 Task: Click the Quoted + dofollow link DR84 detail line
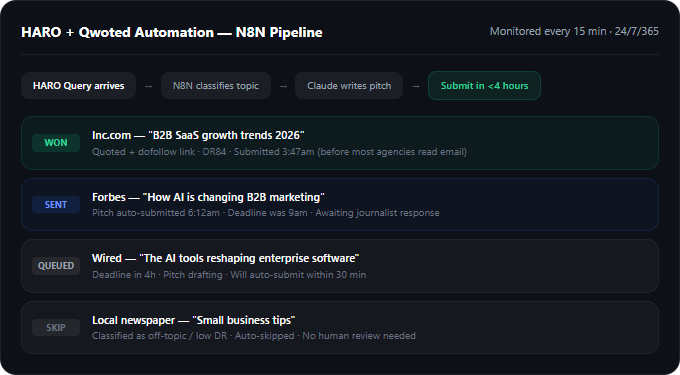pyautogui.click(x=279, y=152)
